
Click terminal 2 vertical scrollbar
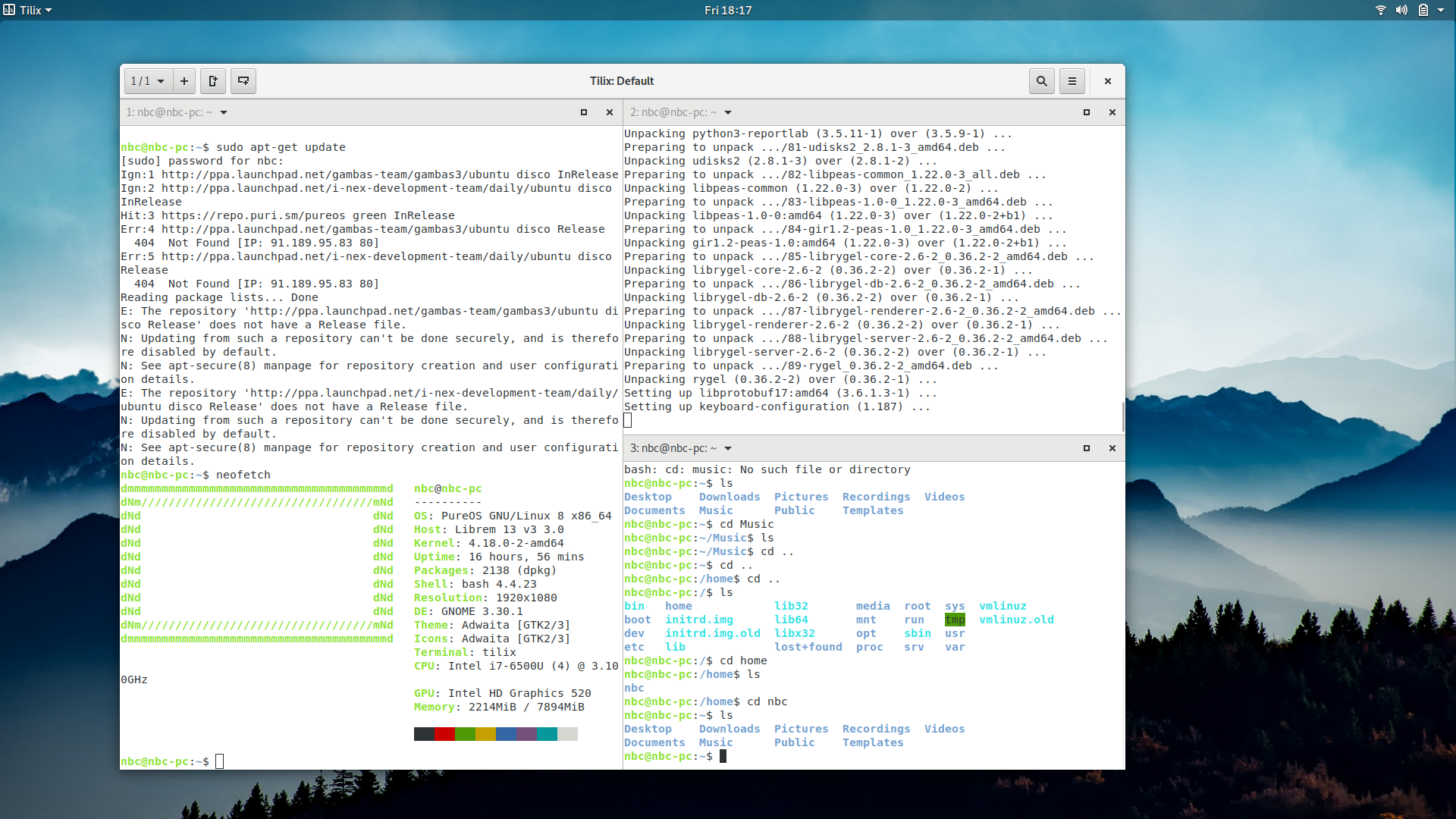pos(1122,416)
